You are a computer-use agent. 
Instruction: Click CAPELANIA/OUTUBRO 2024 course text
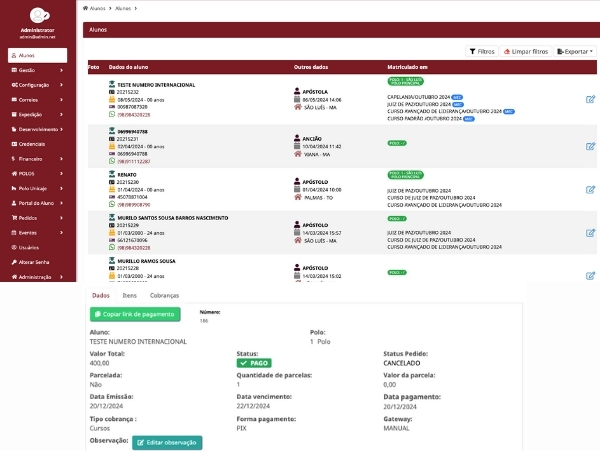(x=419, y=97)
